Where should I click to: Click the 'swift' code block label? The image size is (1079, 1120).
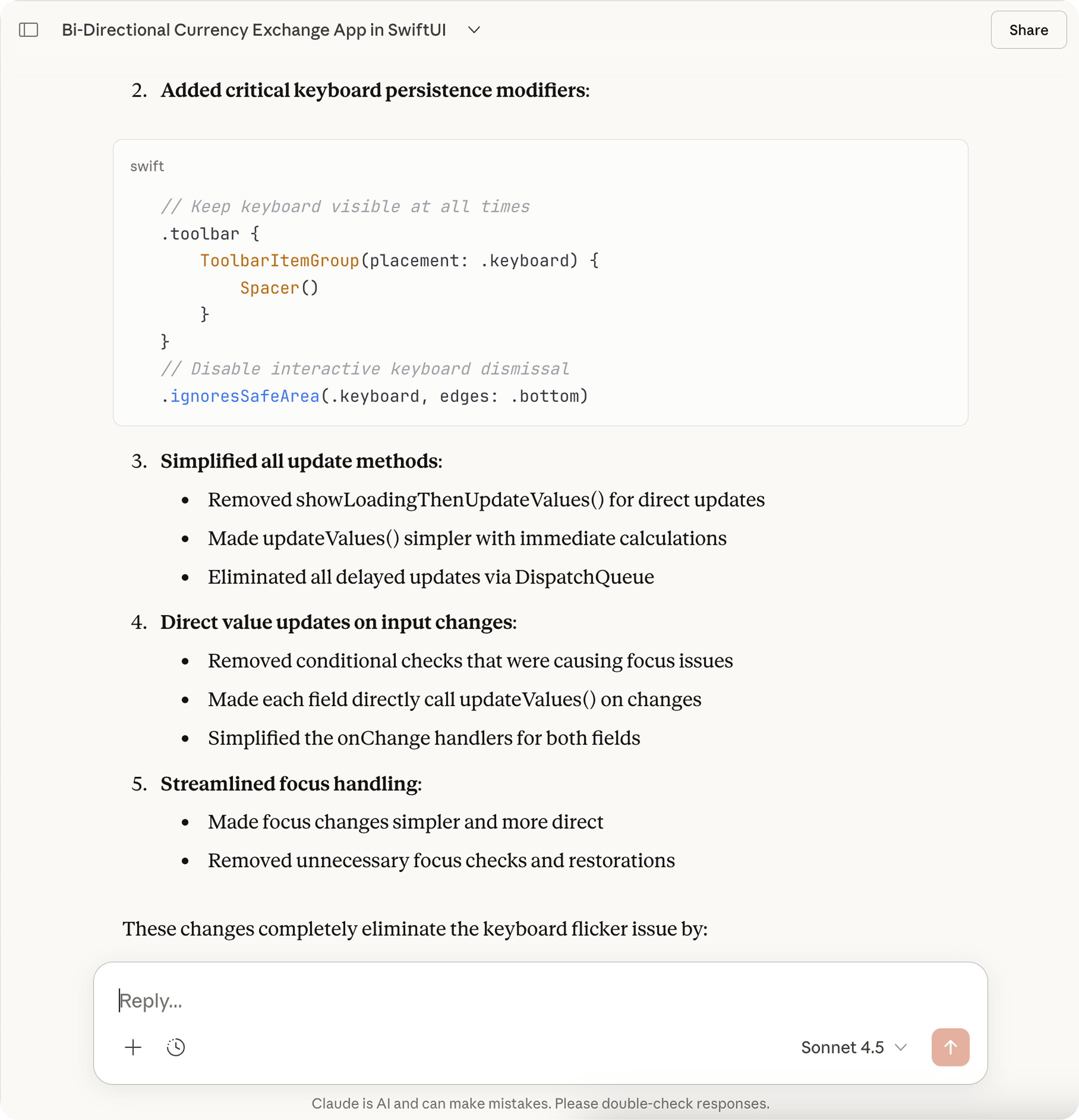coord(147,167)
